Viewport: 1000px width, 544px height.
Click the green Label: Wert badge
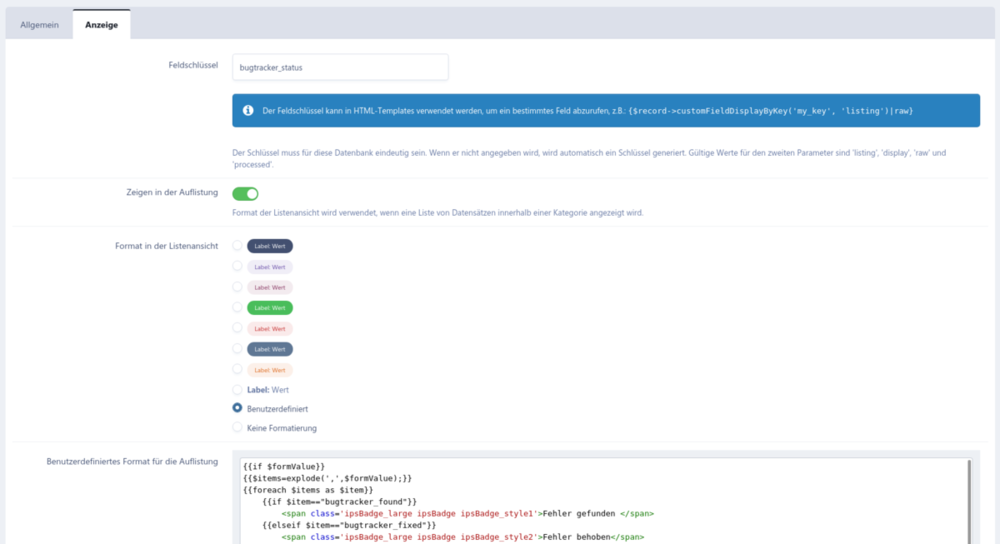[270, 307]
